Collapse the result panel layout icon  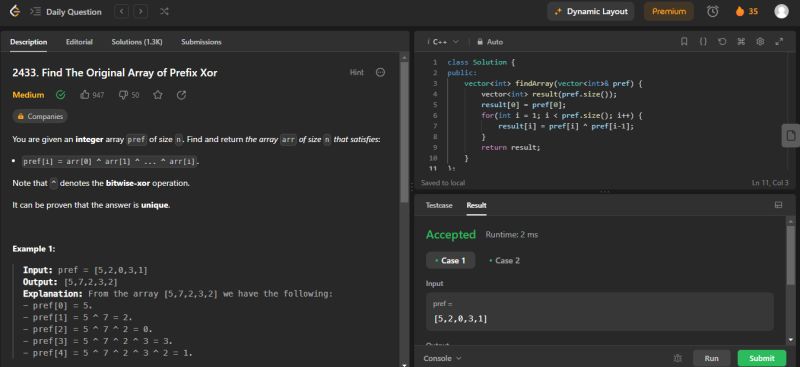click(x=779, y=205)
